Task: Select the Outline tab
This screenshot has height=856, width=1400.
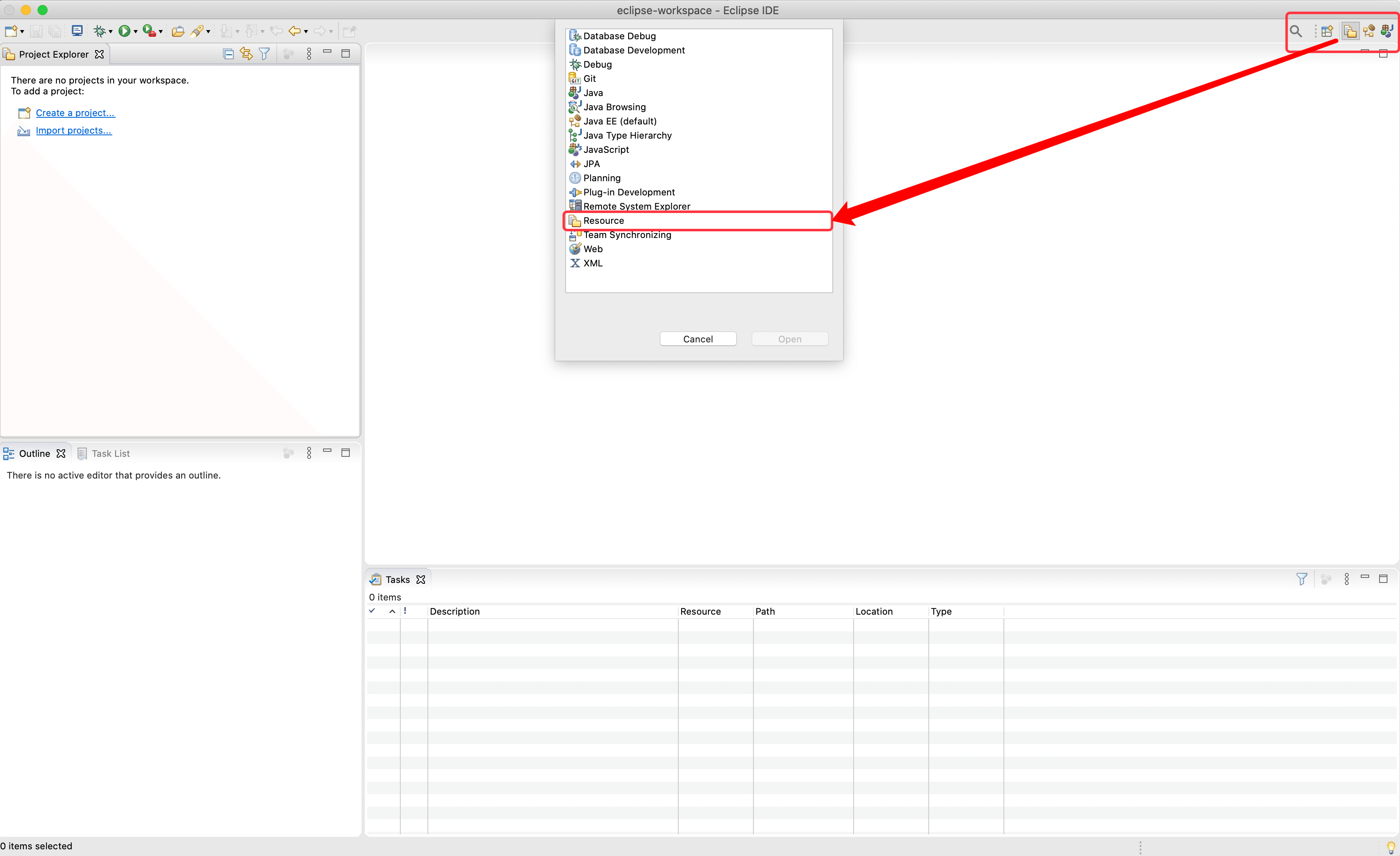Action: [34, 453]
